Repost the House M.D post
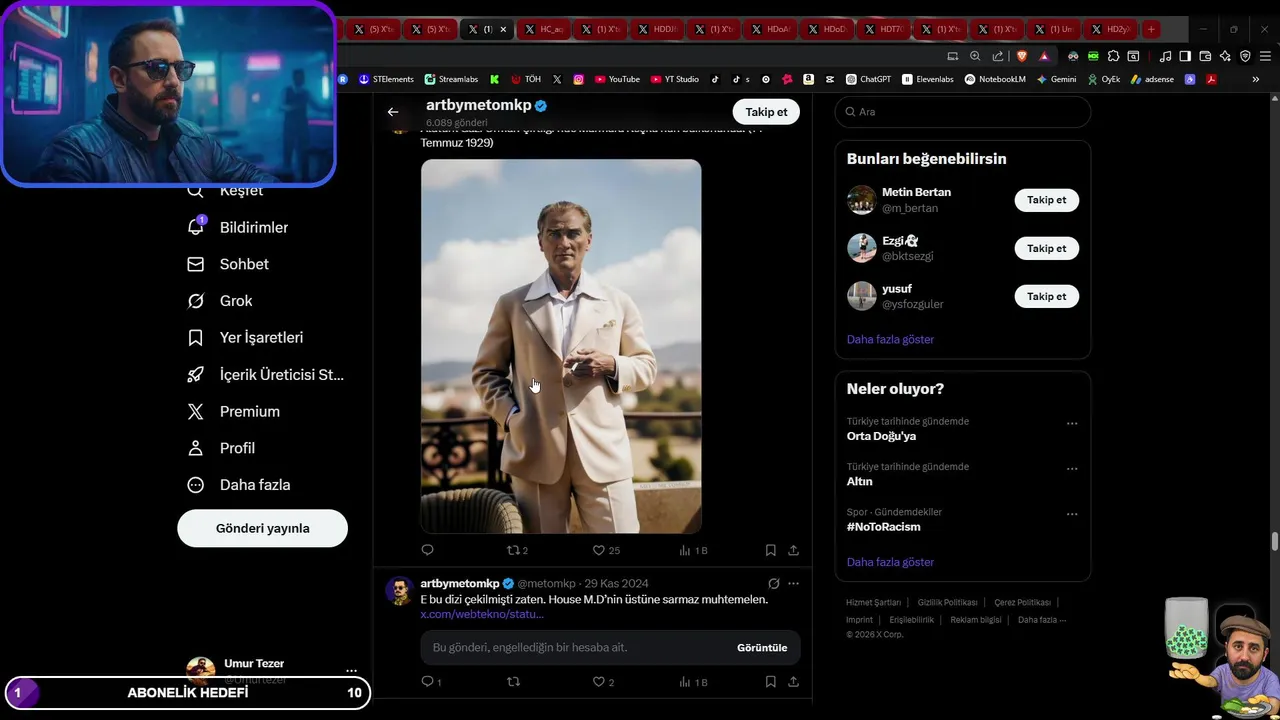 click(x=514, y=682)
